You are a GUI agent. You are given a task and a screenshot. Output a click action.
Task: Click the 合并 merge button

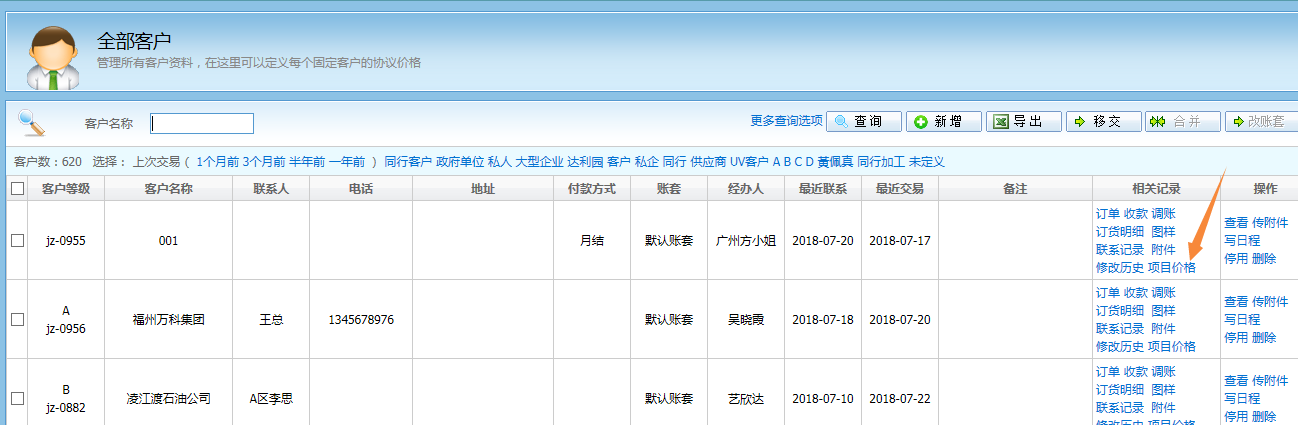pos(1182,121)
